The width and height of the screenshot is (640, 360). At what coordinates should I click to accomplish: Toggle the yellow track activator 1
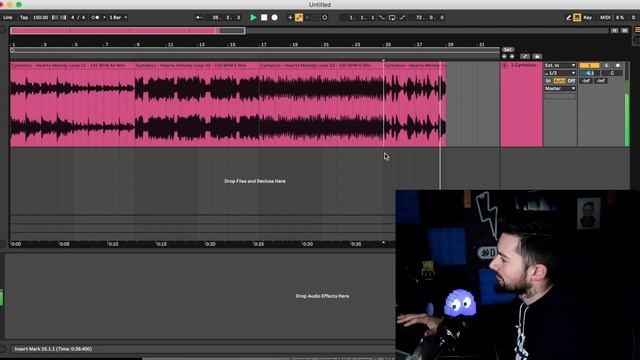coord(589,65)
